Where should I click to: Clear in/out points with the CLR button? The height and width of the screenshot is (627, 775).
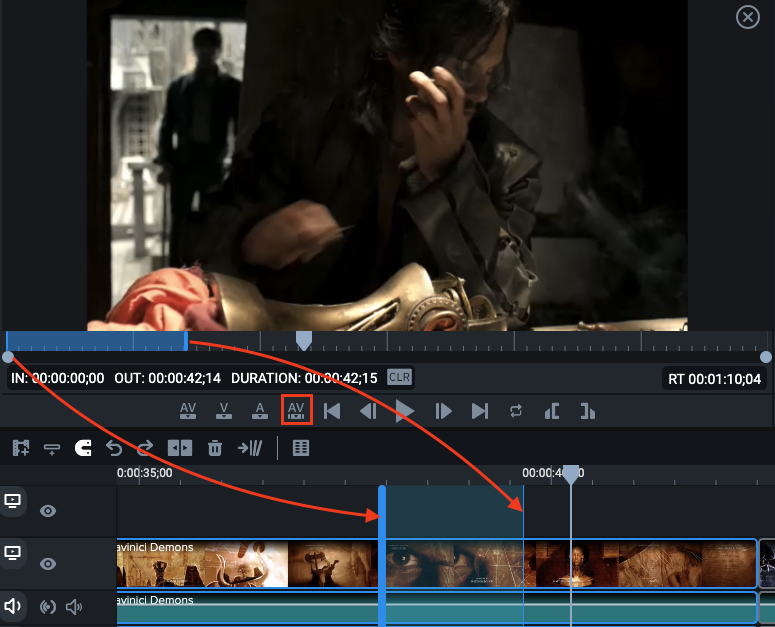399,377
